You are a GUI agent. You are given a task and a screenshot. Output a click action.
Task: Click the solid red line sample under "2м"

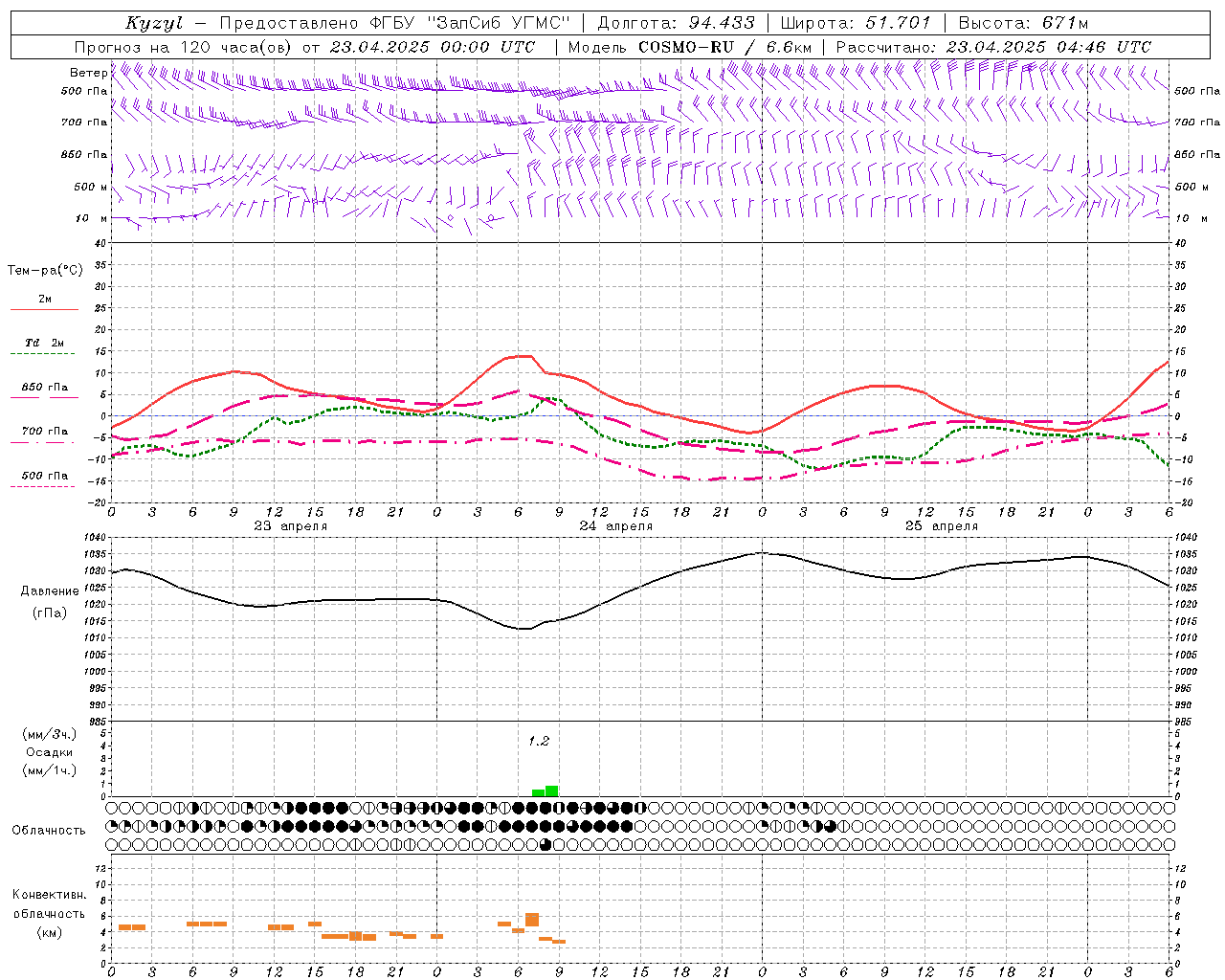[44, 310]
